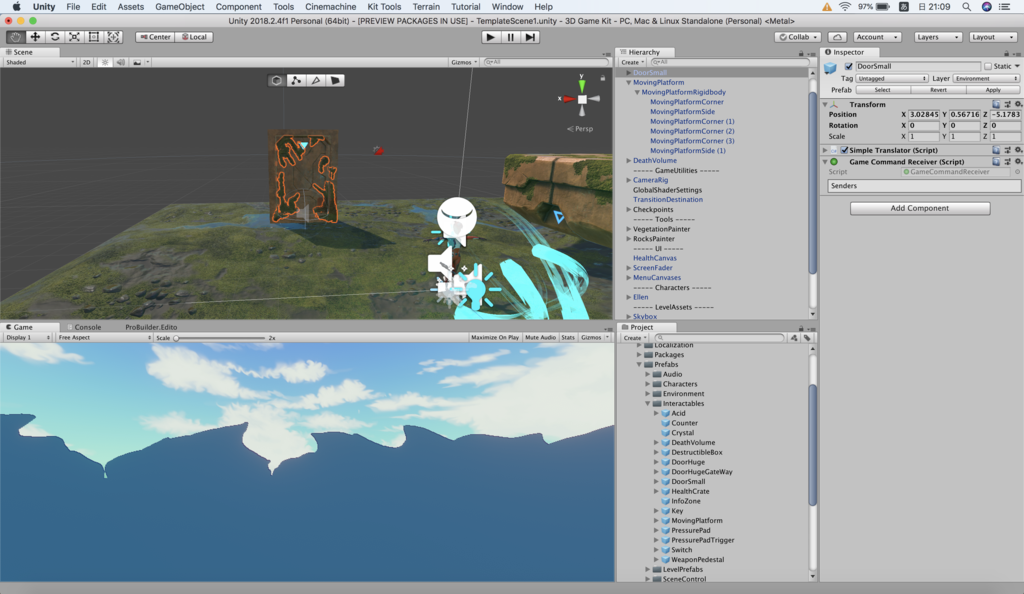The image size is (1024, 594).
Task: Click prefab Select button
Action: point(882,90)
